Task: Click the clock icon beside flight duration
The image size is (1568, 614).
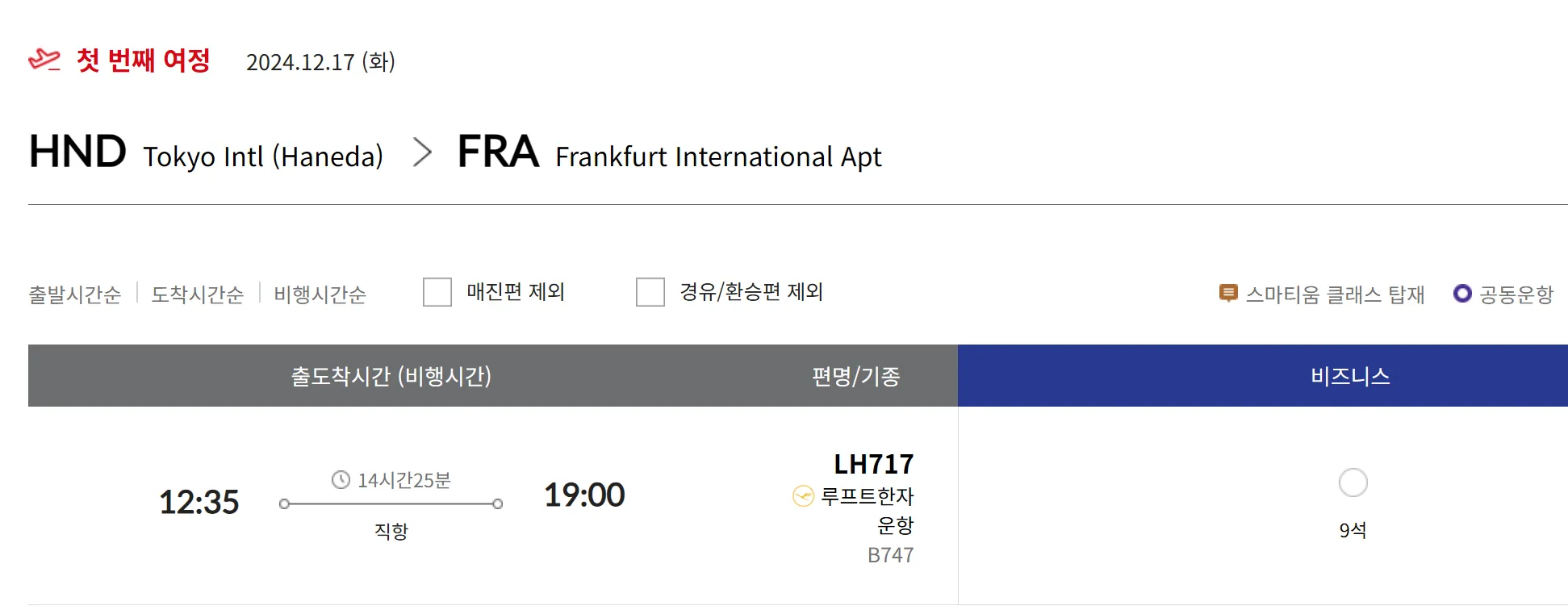Action: click(x=341, y=480)
